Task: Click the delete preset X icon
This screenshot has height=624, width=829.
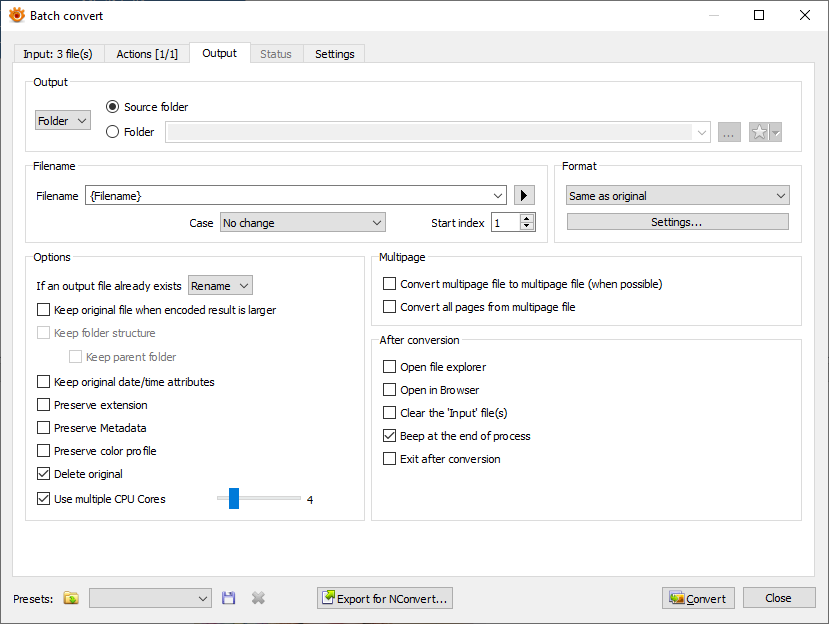Action: (258, 598)
